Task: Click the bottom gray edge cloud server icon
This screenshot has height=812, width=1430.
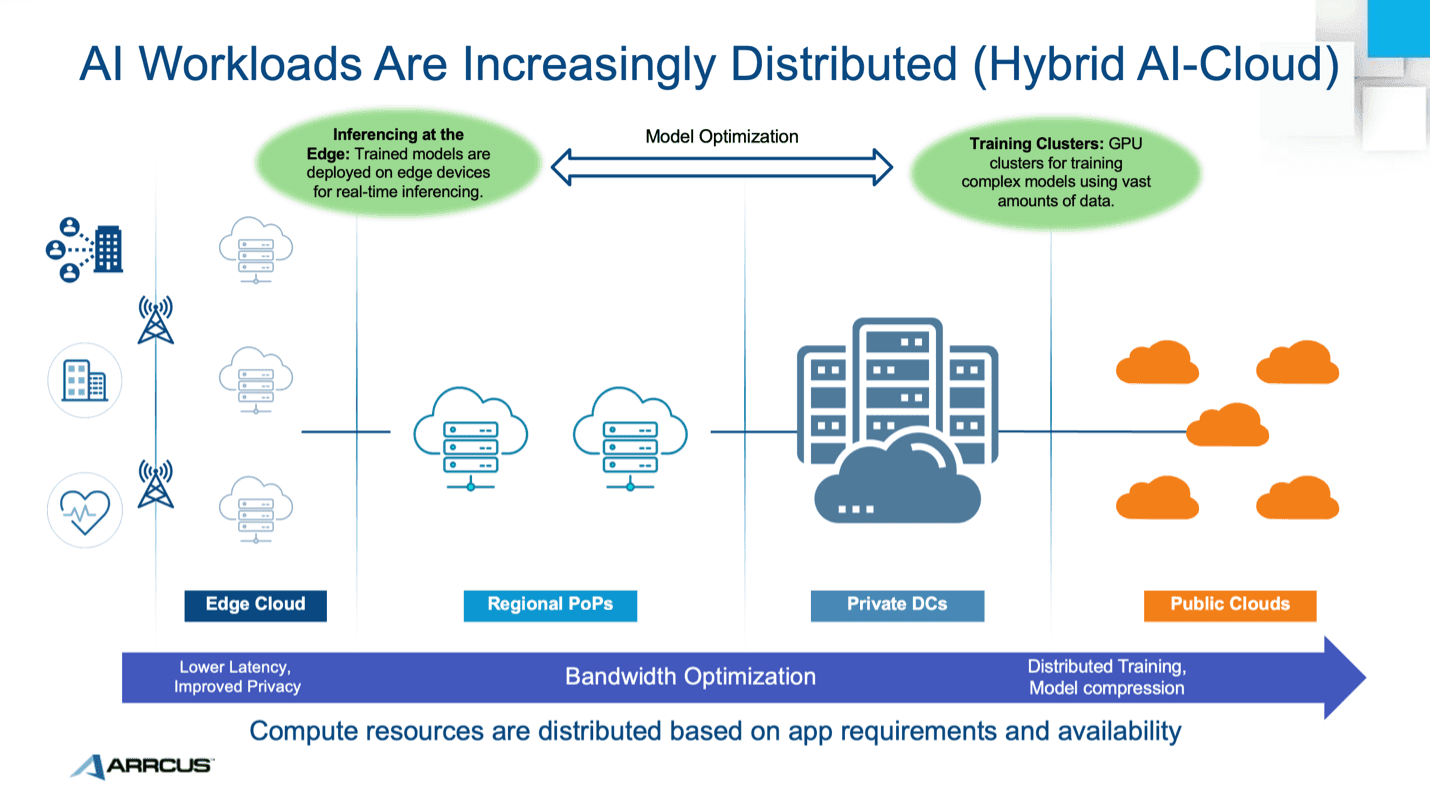Action: point(256,509)
